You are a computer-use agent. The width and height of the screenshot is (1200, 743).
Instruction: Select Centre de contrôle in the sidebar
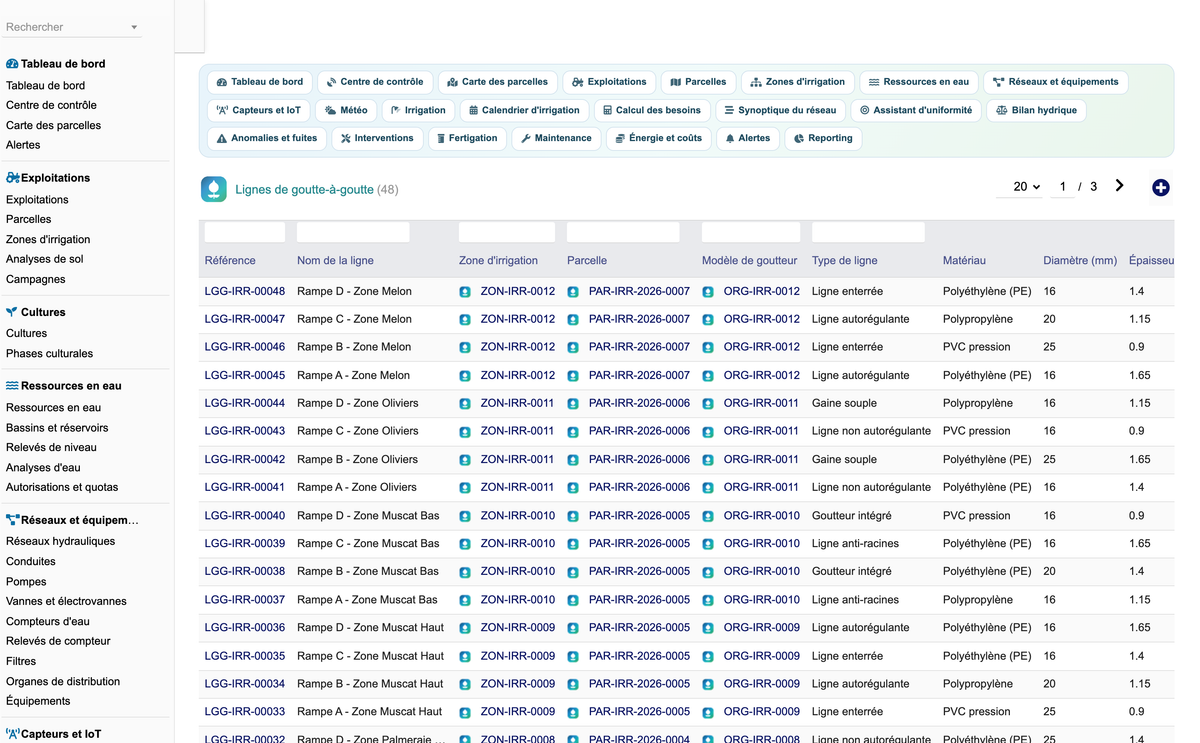51,105
